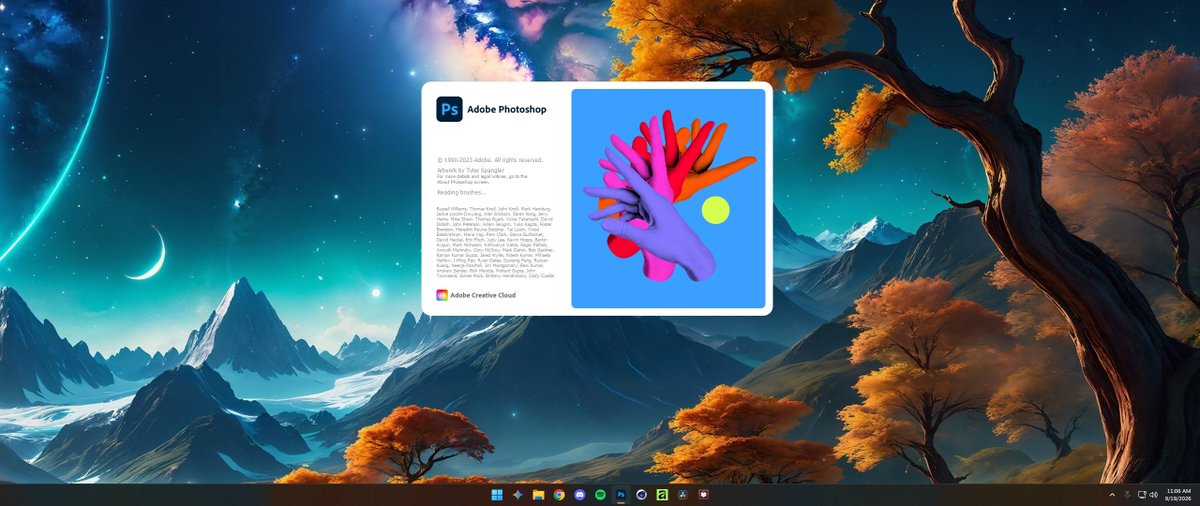The image size is (1200, 506).
Task: Open the blue sphere app on taskbar
Action: click(641, 495)
